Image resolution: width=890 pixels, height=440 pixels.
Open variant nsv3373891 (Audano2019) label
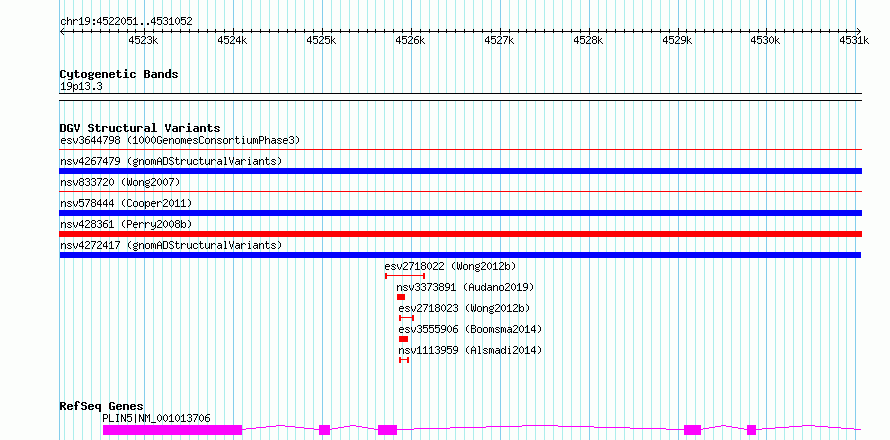[x=465, y=287]
